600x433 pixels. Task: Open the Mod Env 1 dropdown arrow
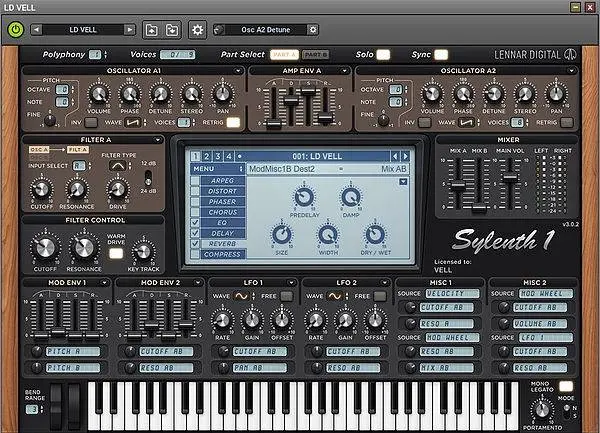coord(104,283)
